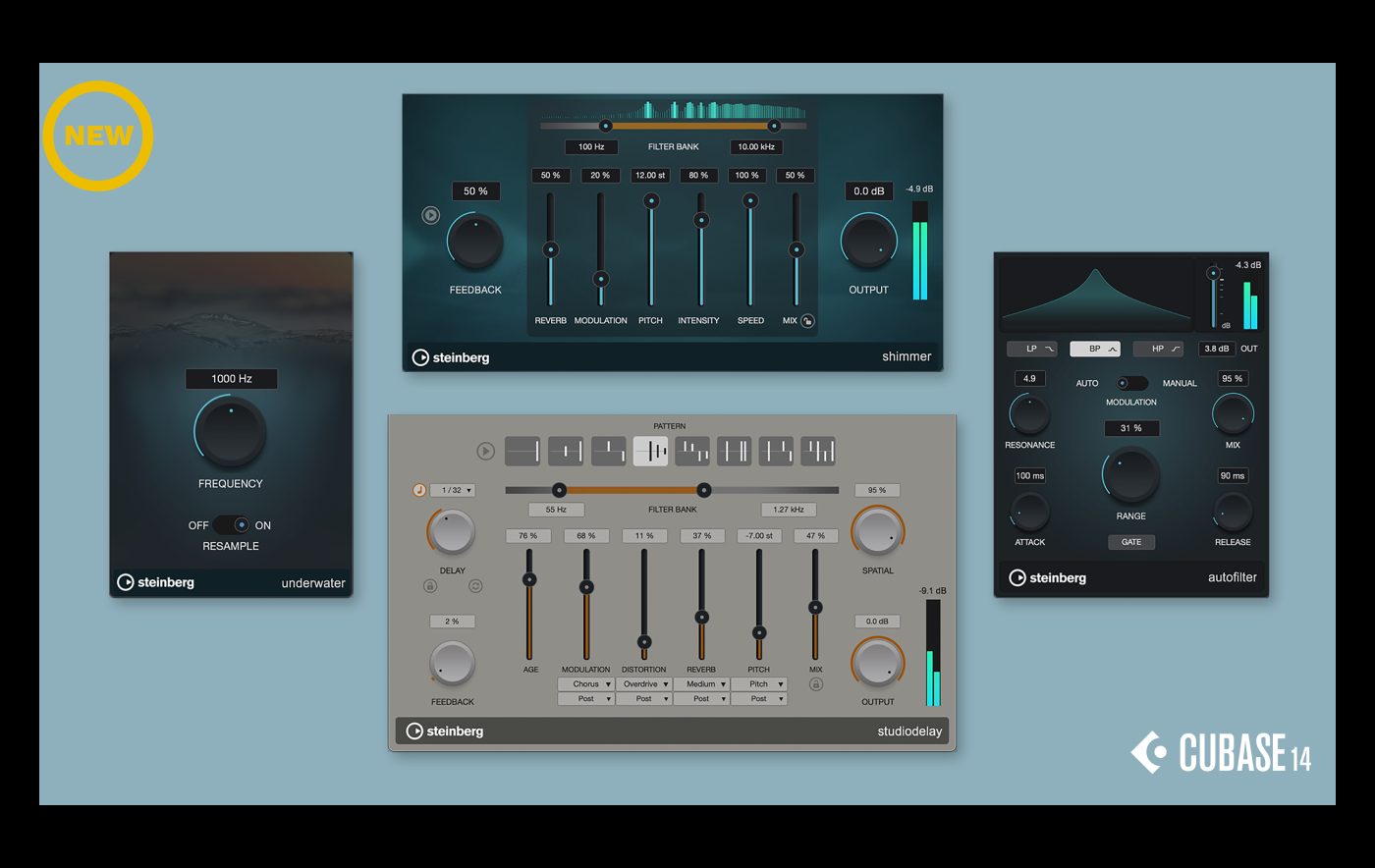
Task: Click the Steinberg logo in the autofilter plugin
Action: pyautogui.click(x=1048, y=577)
